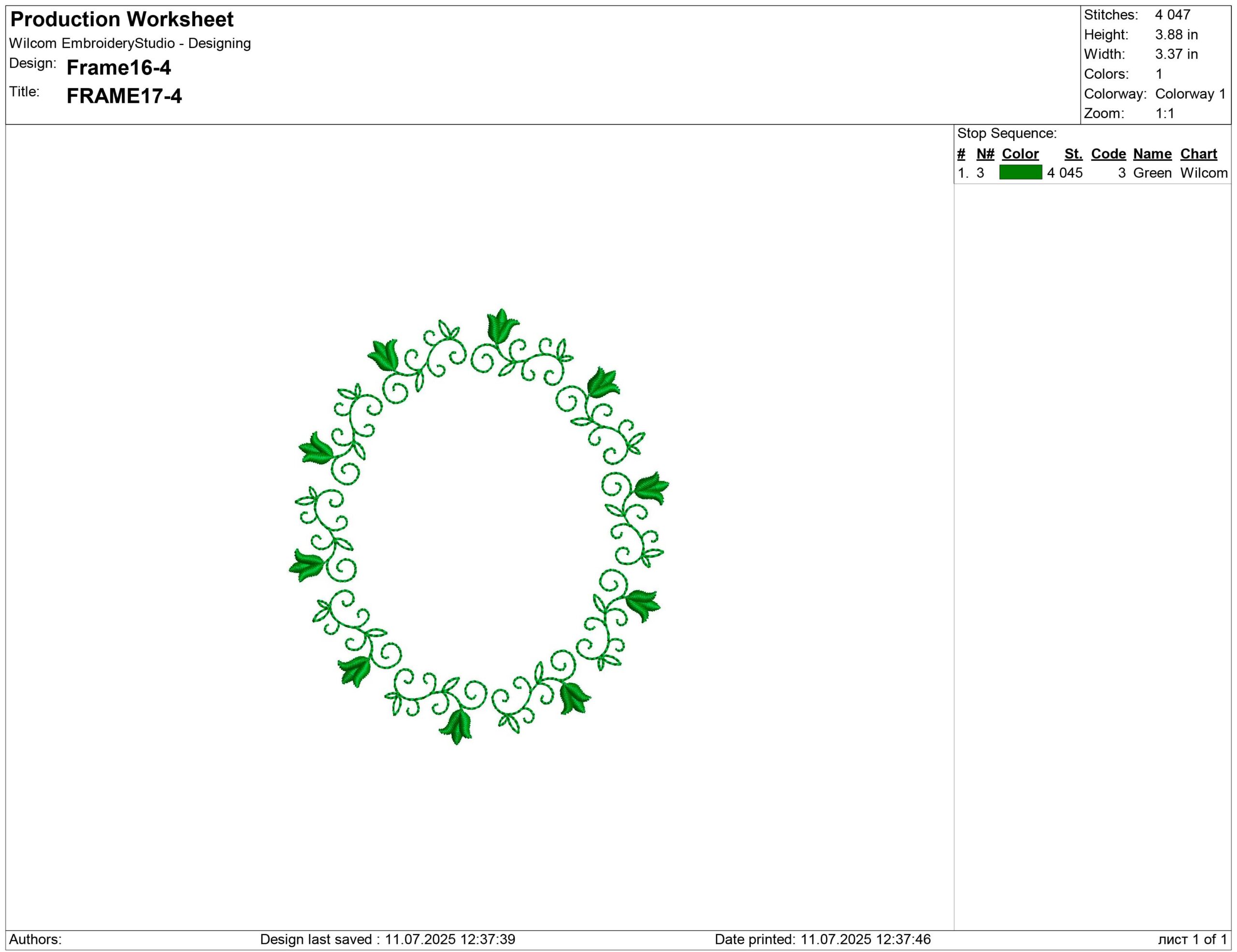The image size is (1237, 952).
Task: Click the Stitches count 4 047
Action: [1172, 14]
